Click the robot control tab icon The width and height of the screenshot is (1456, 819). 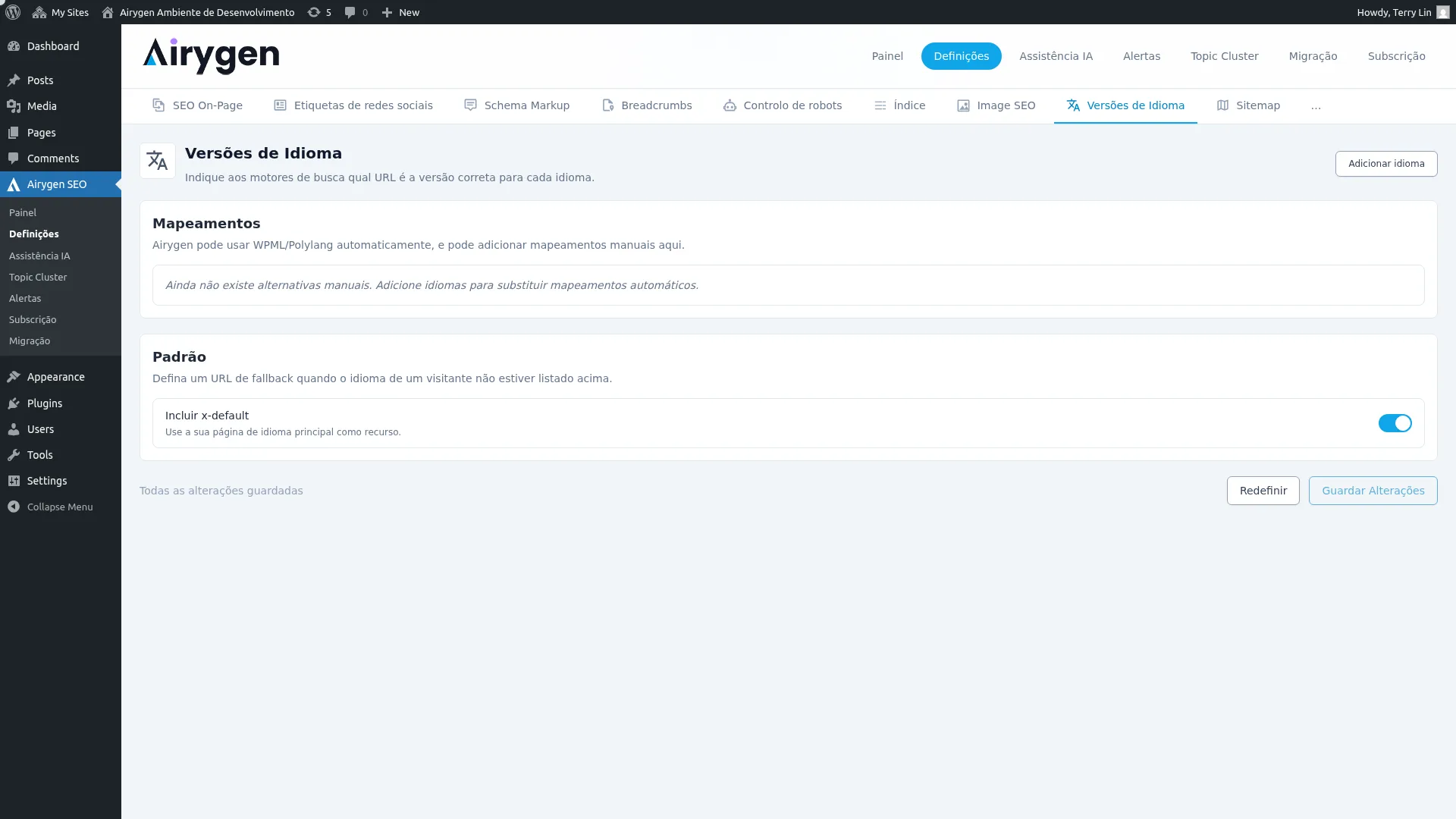tap(730, 105)
